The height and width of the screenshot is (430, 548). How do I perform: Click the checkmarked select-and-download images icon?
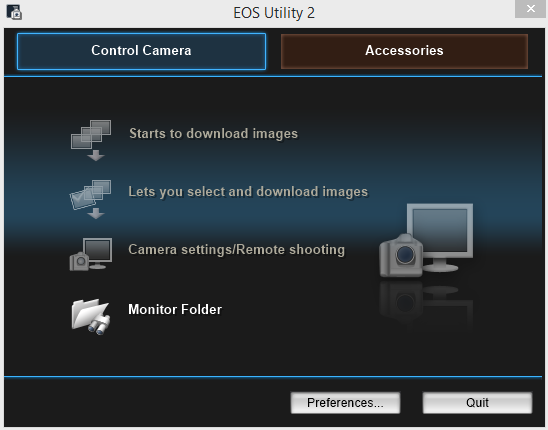coord(91,199)
